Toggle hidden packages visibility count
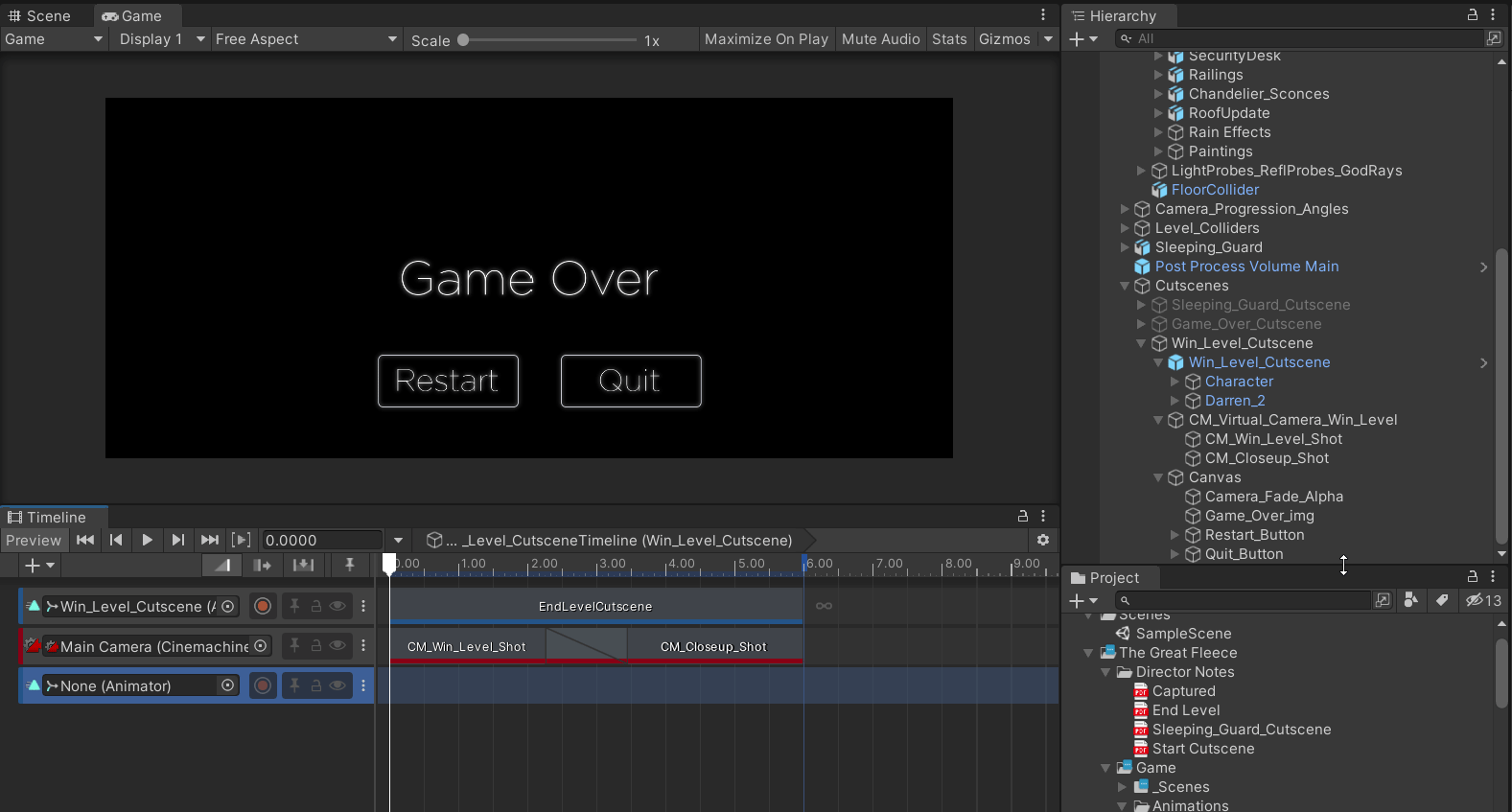Screen dimensions: 1512x812 pos(1483,600)
